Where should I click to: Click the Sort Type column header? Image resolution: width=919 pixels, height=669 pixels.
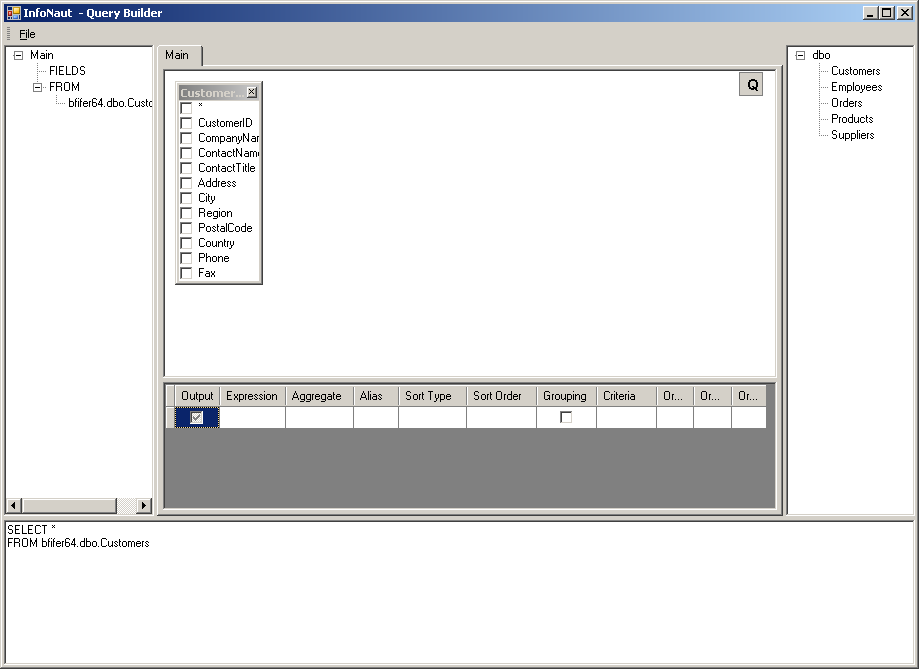[x=428, y=396]
